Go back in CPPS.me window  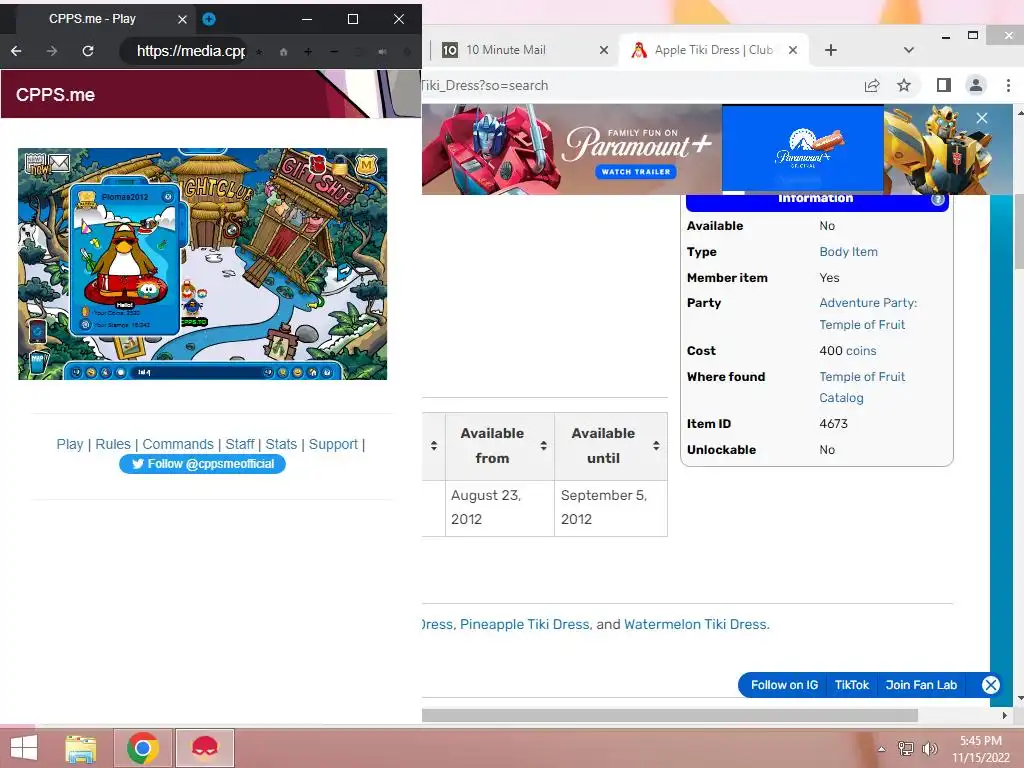[x=16, y=51]
